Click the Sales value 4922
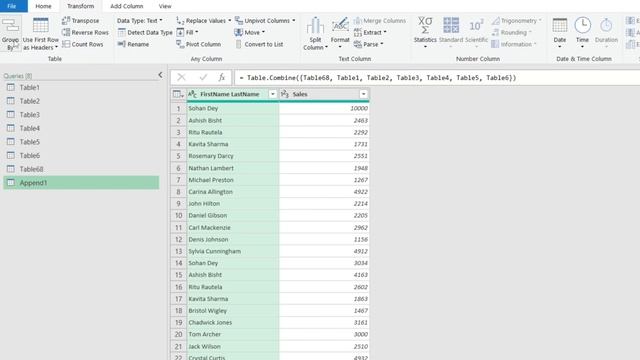This screenshot has width=640, height=360. [324, 191]
